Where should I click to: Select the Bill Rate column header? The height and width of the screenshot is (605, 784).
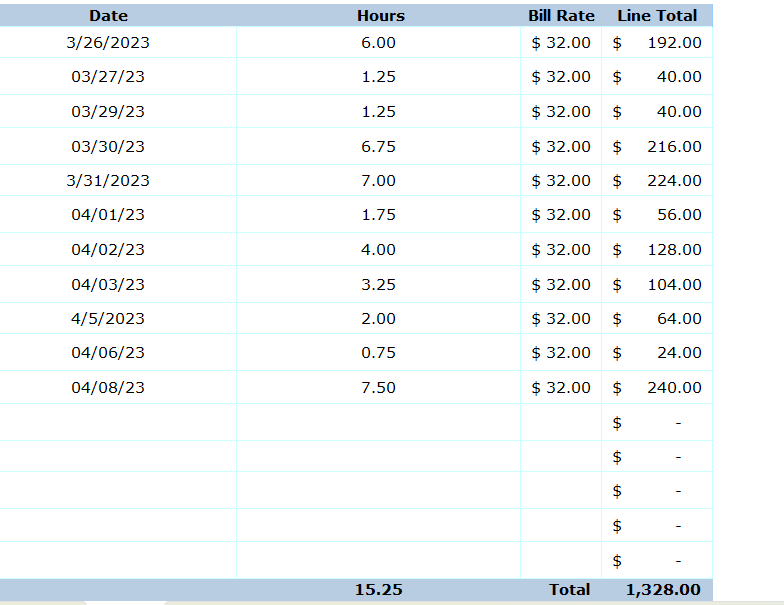point(561,16)
